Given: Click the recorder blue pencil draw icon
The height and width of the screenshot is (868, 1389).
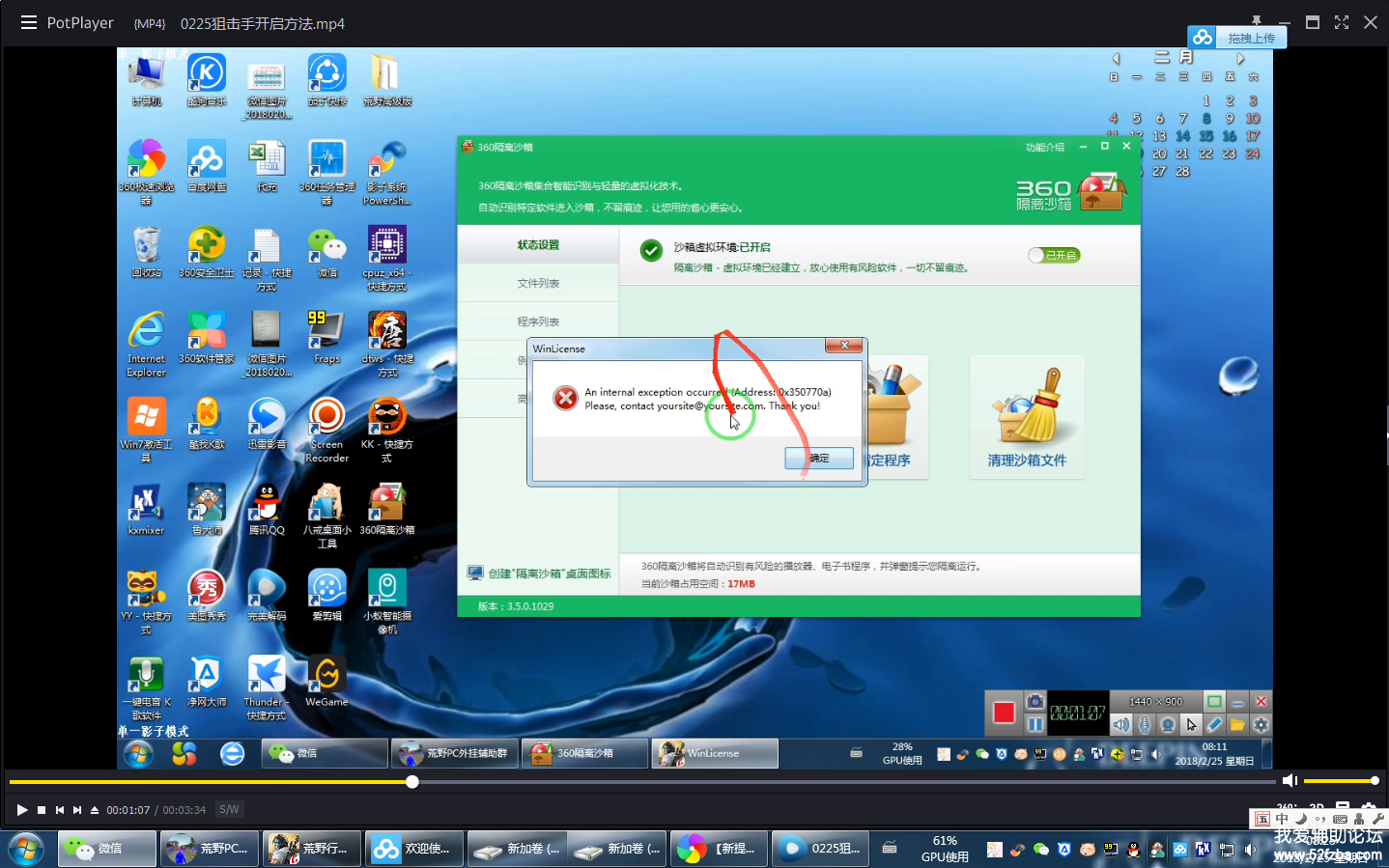Looking at the screenshot, I should (x=1214, y=724).
